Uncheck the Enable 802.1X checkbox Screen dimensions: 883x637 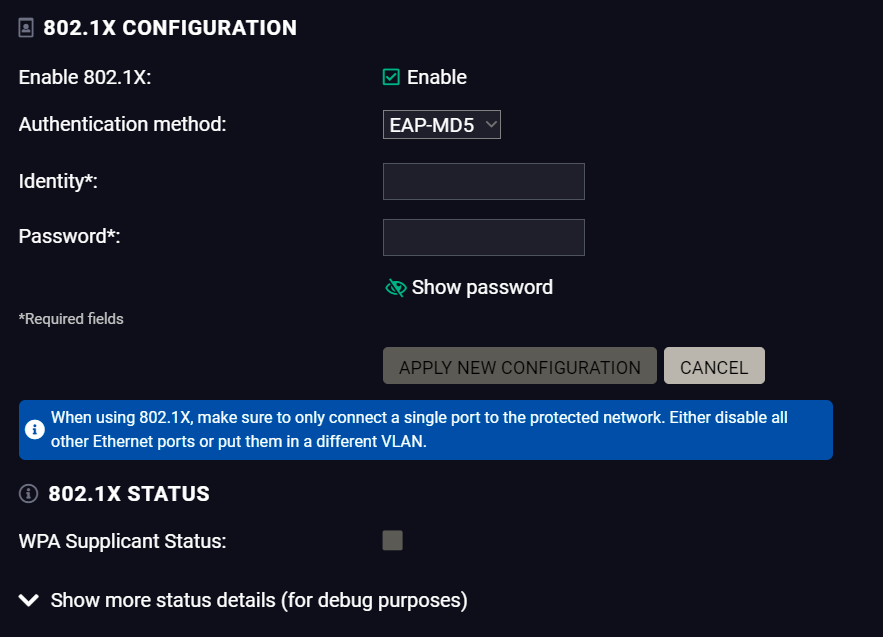391,77
